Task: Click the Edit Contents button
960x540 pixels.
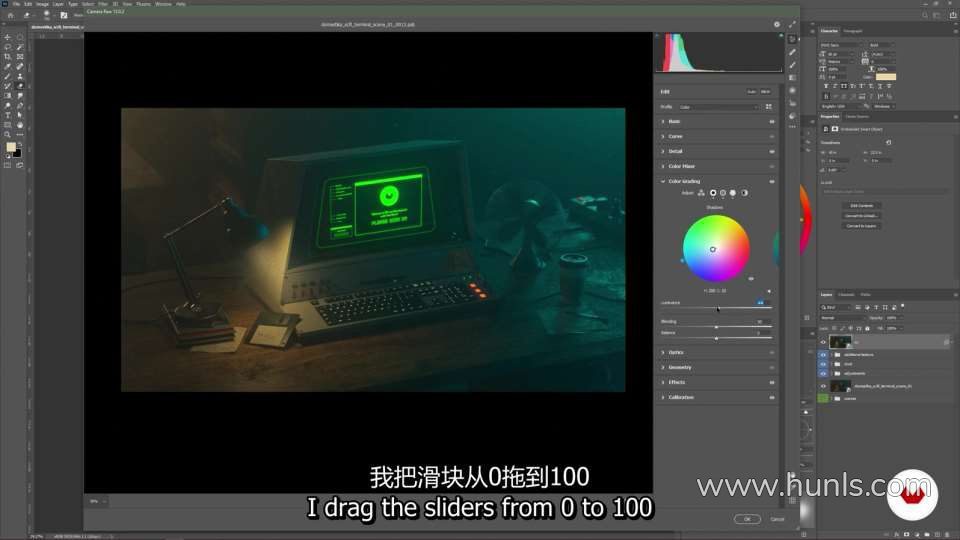Action: 861,206
